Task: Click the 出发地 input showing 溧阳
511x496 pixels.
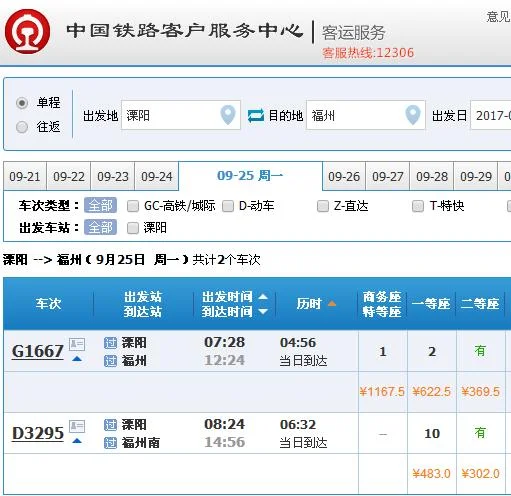Action: (181, 115)
